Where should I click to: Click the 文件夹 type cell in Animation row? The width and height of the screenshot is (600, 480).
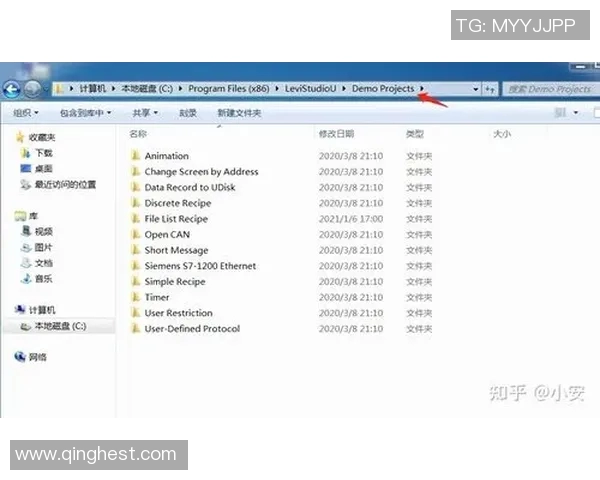tap(419, 156)
